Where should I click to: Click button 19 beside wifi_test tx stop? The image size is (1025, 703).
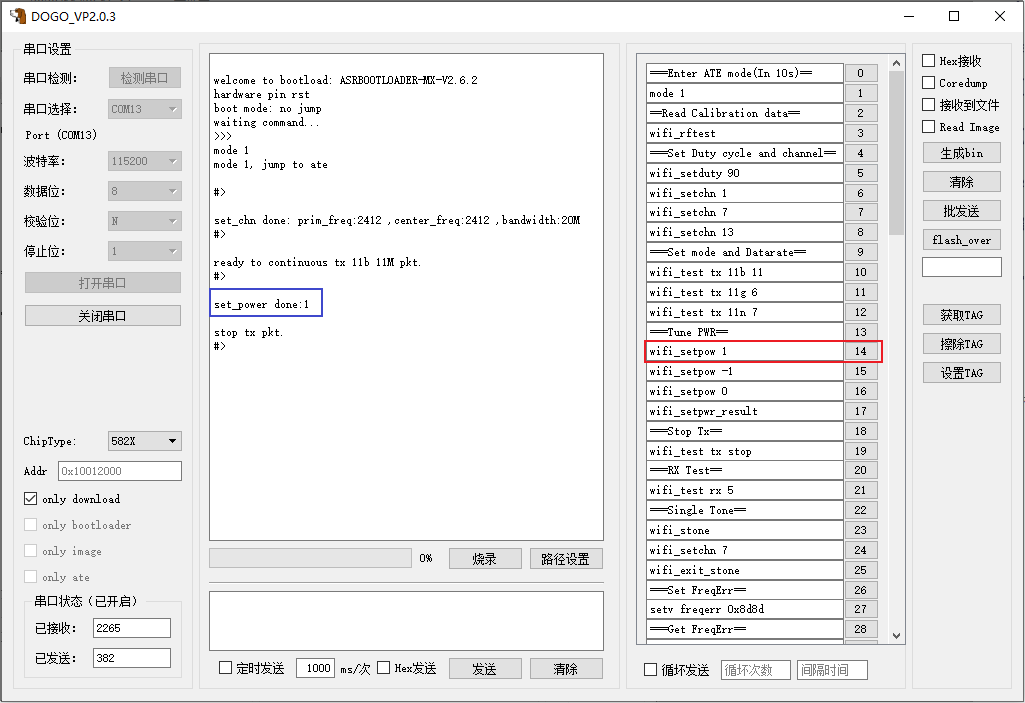861,451
